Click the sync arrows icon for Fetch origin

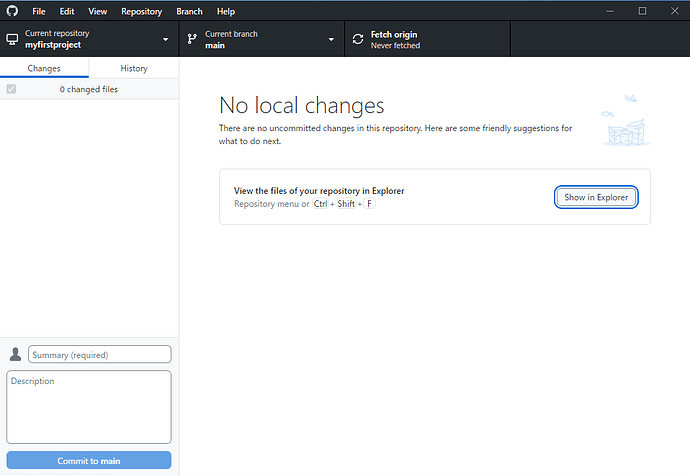pos(358,40)
